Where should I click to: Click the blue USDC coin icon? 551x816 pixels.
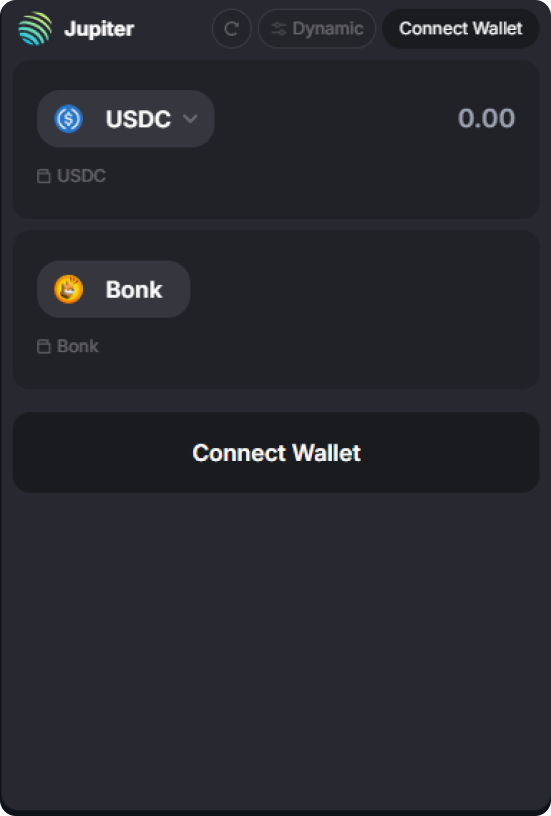[x=69, y=119]
